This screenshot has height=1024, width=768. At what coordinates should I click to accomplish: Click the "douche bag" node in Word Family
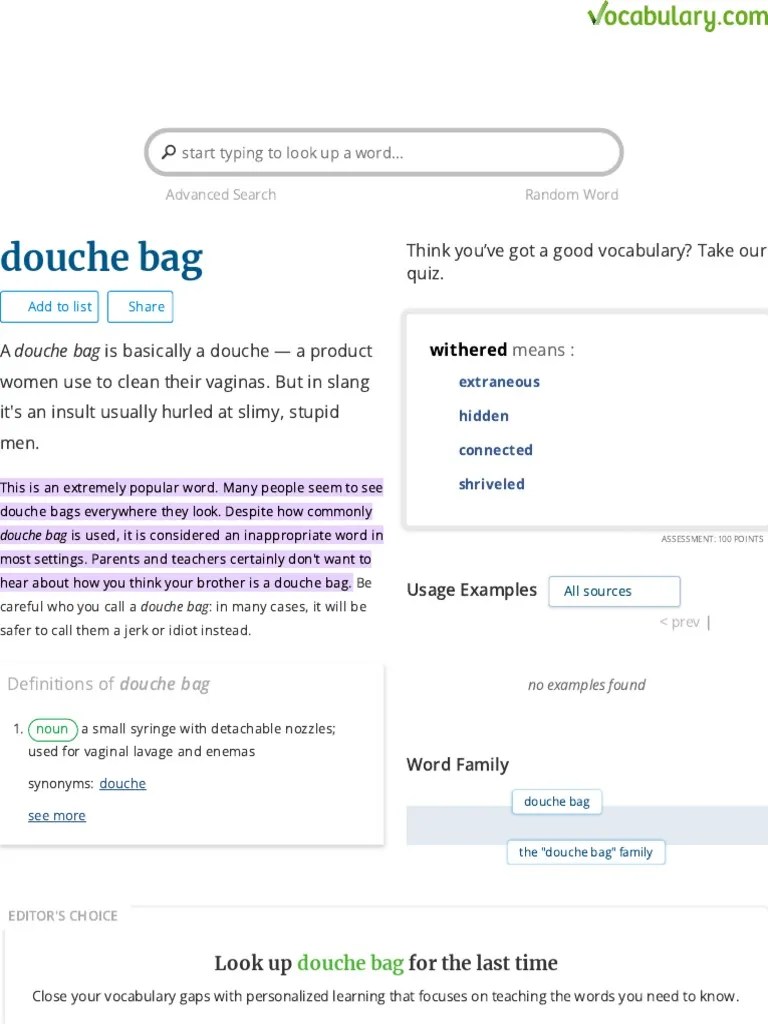[556, 801]
